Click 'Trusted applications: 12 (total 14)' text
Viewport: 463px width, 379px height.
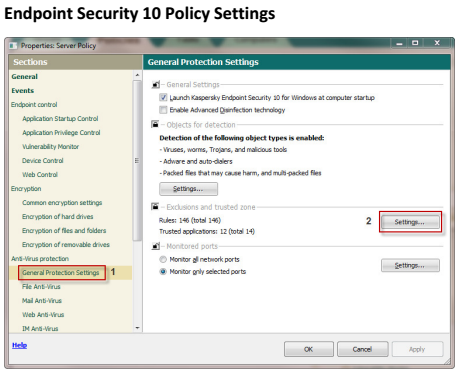pyautogui.click(x=207, y=231)
